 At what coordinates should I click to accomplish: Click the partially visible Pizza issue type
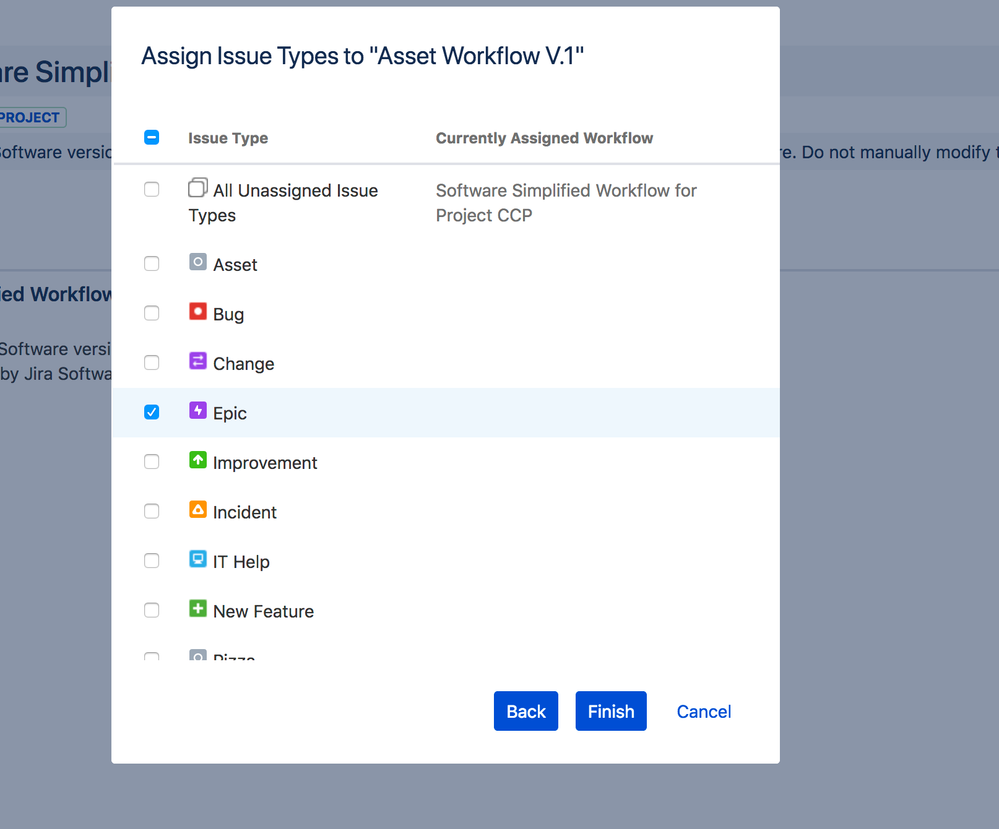pos(234,657)
